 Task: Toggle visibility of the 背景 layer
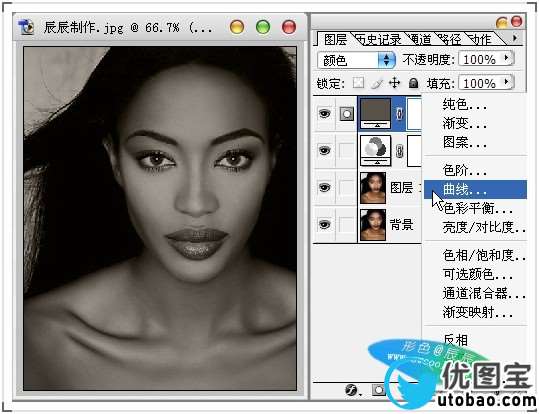click(324, 225)
